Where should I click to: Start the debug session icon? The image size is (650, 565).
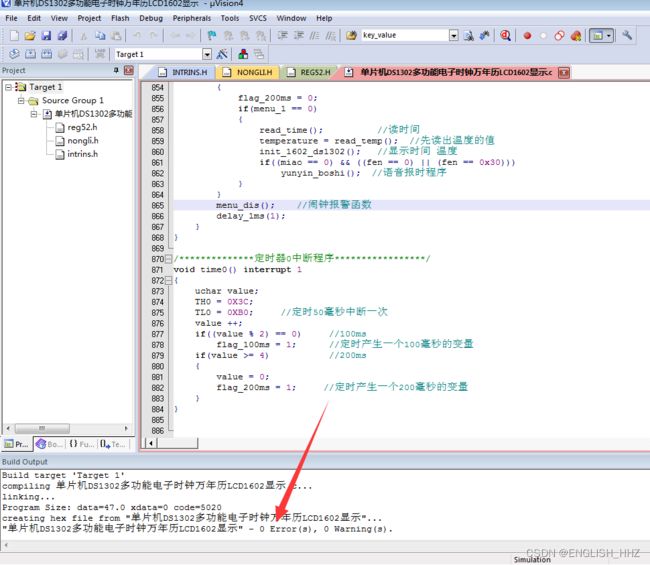[x=506, y=35]
